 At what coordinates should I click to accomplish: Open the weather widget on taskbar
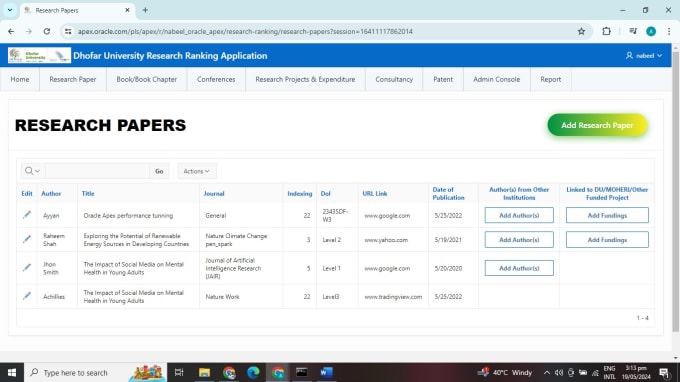click(505, 372)
